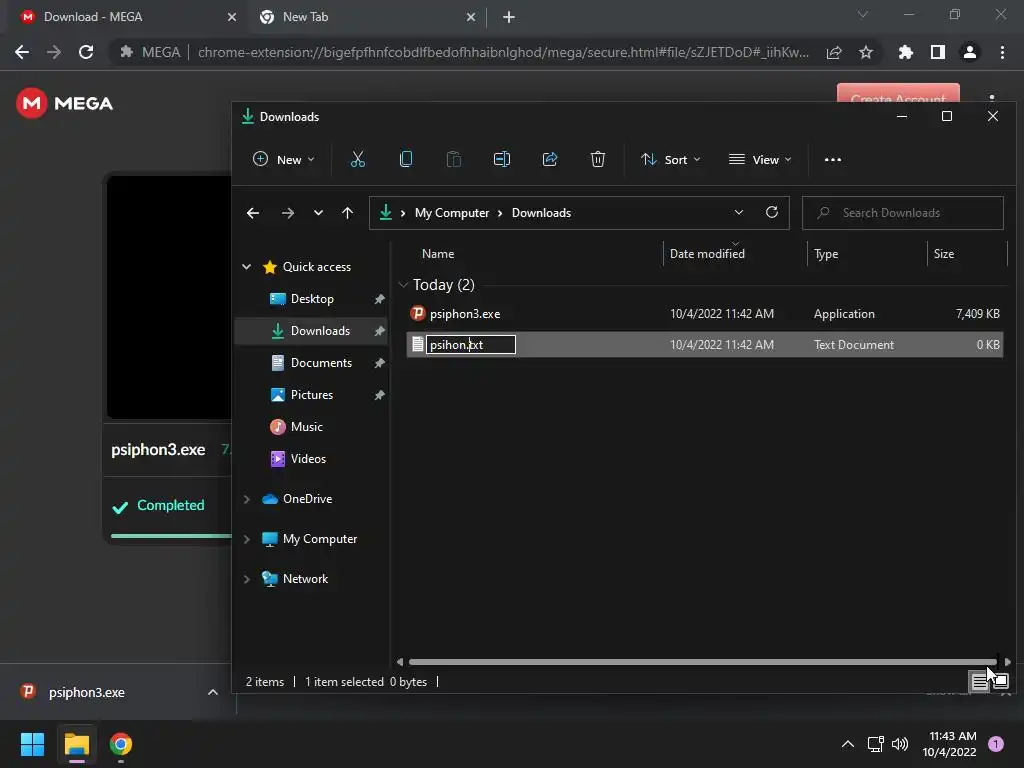Click Create Account button on MEGA

(x=898, y=93)
